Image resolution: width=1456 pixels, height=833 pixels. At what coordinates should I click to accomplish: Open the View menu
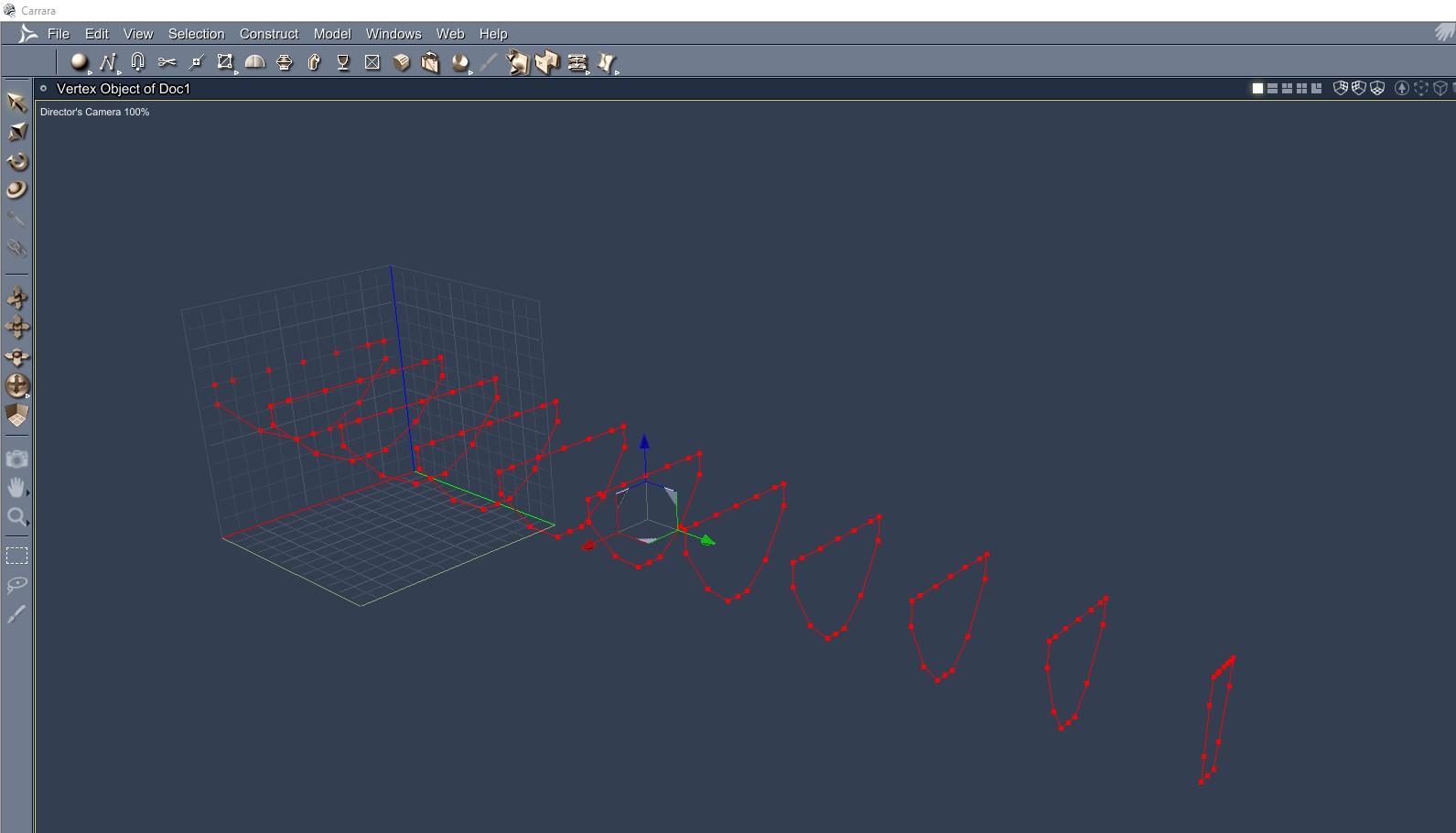(138, 34)
